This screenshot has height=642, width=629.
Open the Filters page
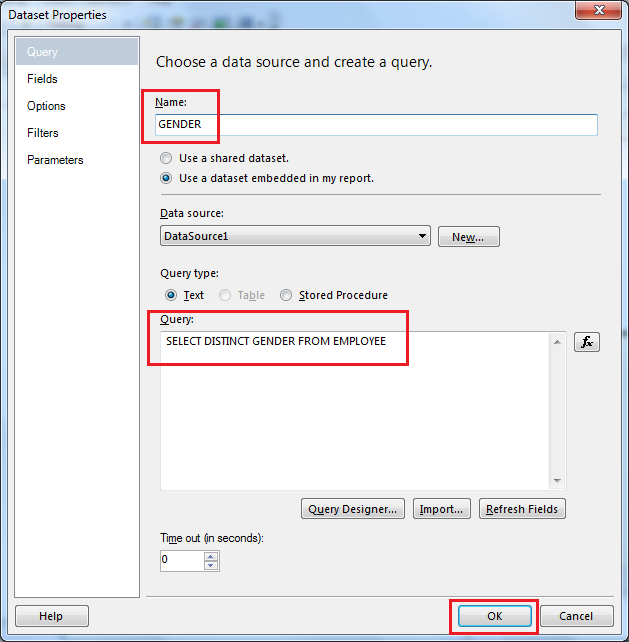coord(43,133)
